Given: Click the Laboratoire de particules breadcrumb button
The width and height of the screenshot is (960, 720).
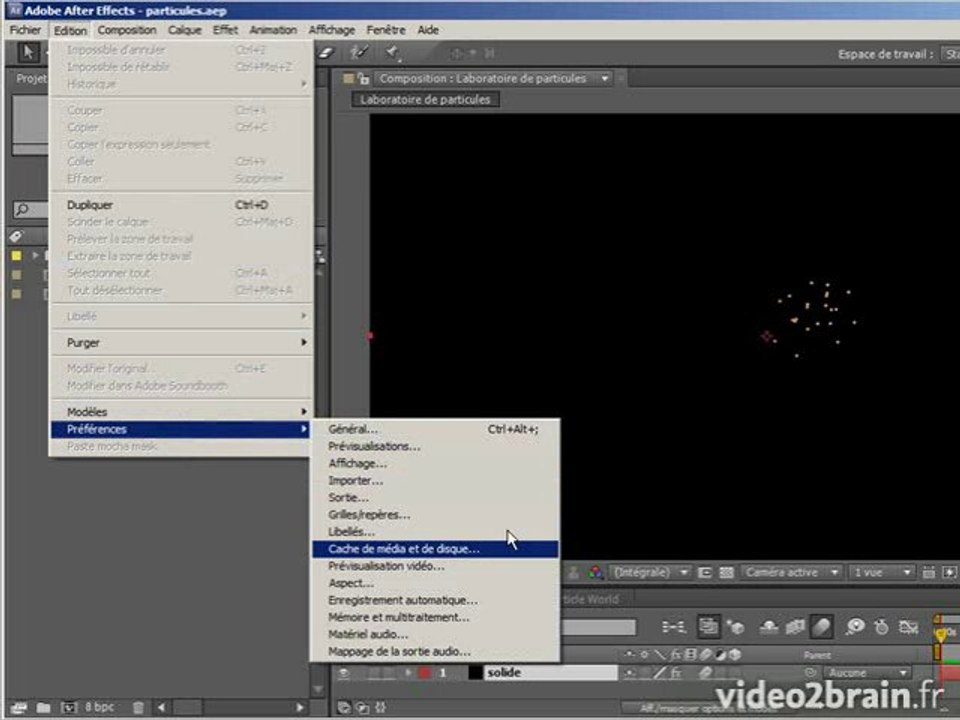Looking at the screenshot, I should (x=426, y=100).
